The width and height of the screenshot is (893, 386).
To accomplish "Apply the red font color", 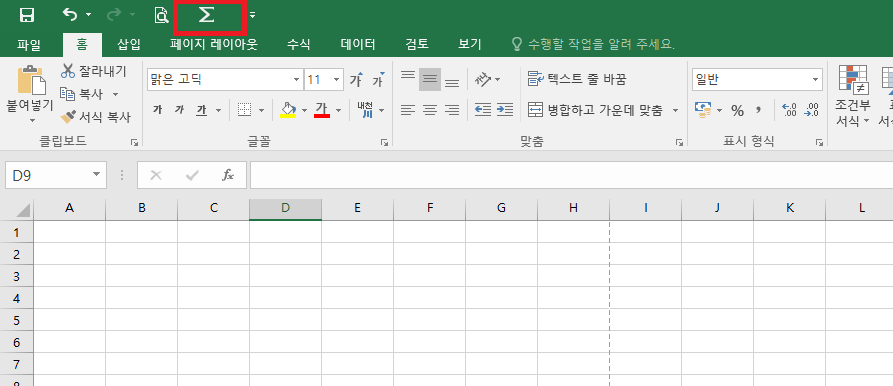I will click(x=322, y=110).
